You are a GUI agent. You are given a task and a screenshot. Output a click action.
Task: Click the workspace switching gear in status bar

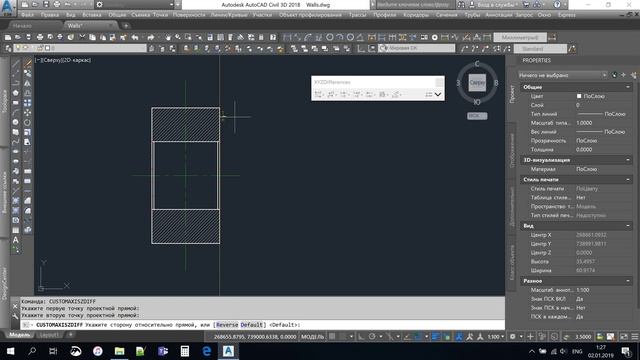tap(513, 337)
